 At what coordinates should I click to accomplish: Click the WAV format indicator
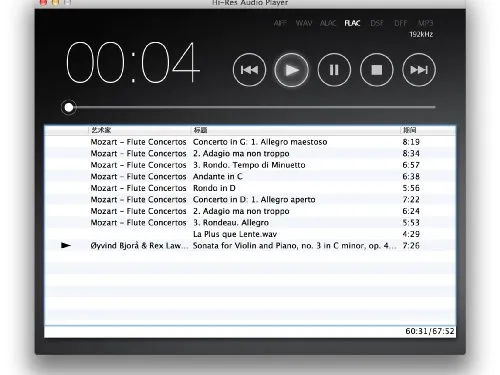[304, 23]
